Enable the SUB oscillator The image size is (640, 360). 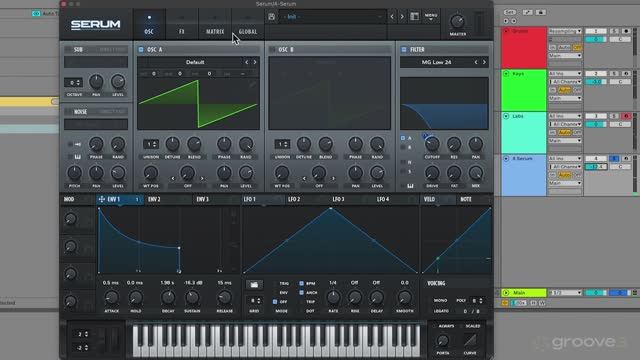pyautogui.click(x=68, y=49)
